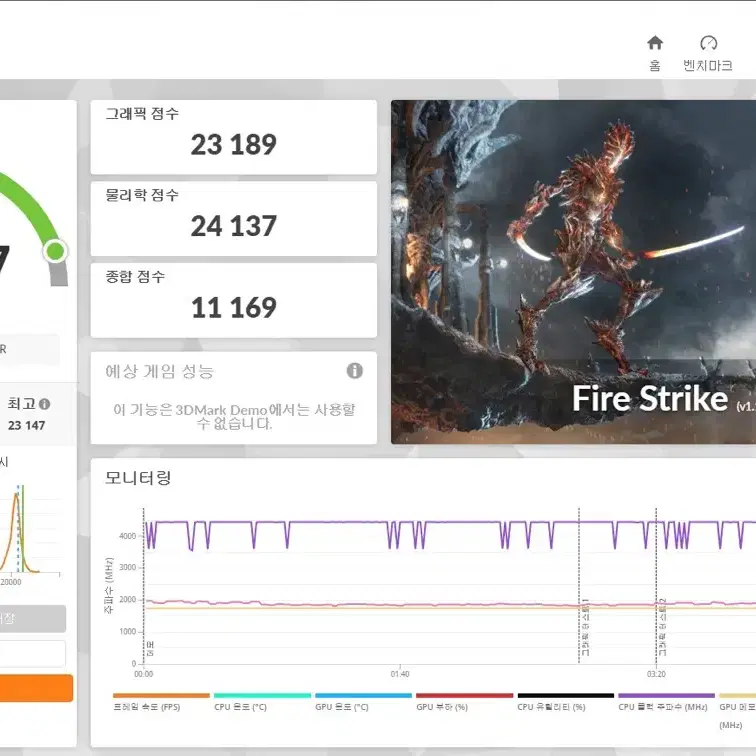Click the green gauge indicator dot
This screenshot has height=756, width=756.
coord(55,251)
